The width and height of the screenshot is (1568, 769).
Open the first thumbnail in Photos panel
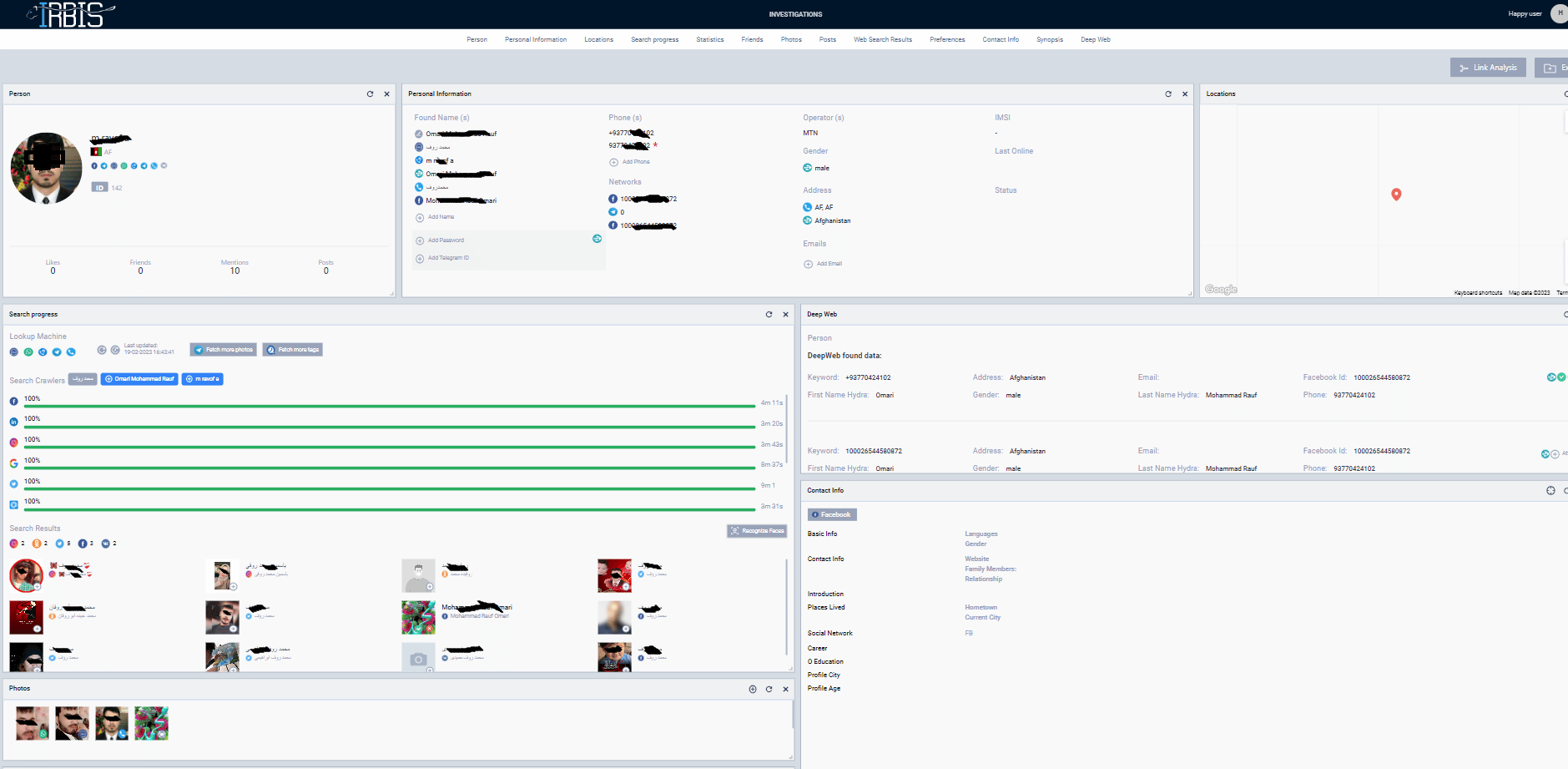tap(33, 723)
